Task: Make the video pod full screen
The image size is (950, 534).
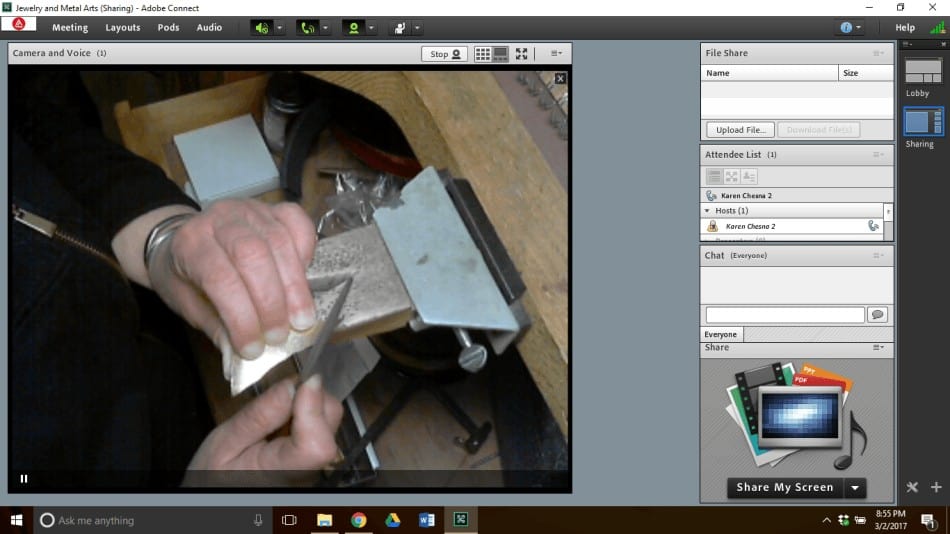Action: coord(522,54)
